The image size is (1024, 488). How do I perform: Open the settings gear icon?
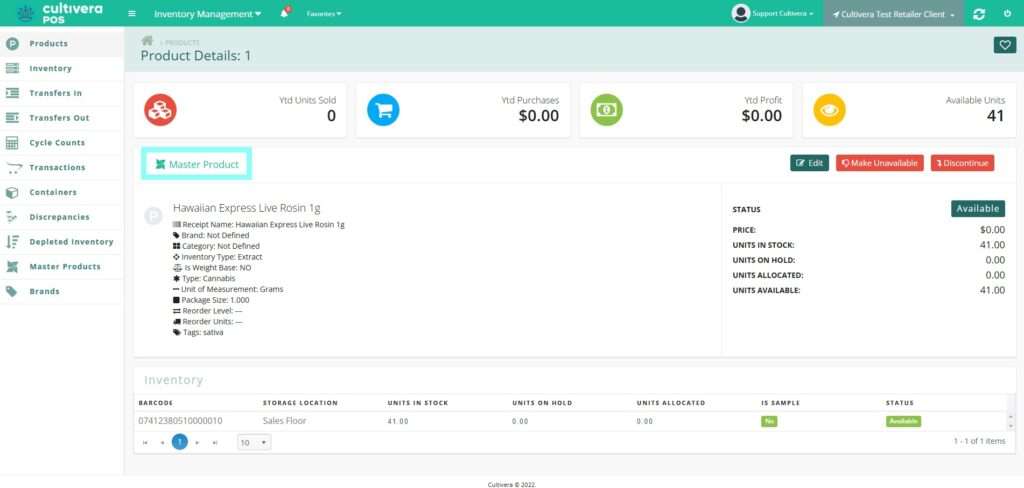pos(1007,14)
